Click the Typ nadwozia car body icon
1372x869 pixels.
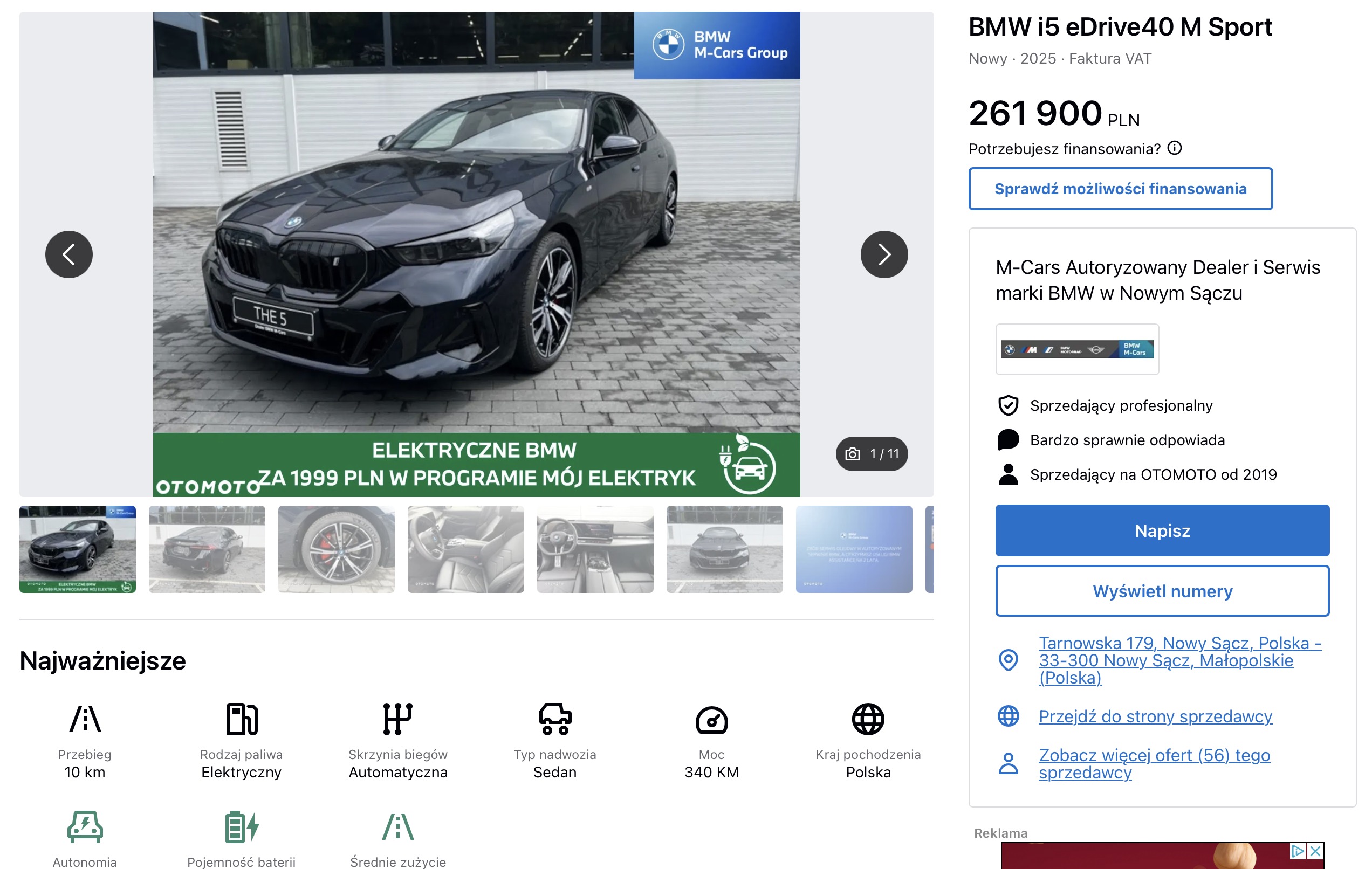coord(555,719)
